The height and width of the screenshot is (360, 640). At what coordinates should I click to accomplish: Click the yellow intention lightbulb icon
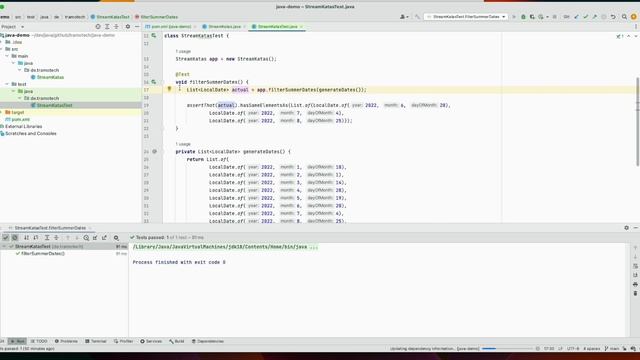[169, 89]
